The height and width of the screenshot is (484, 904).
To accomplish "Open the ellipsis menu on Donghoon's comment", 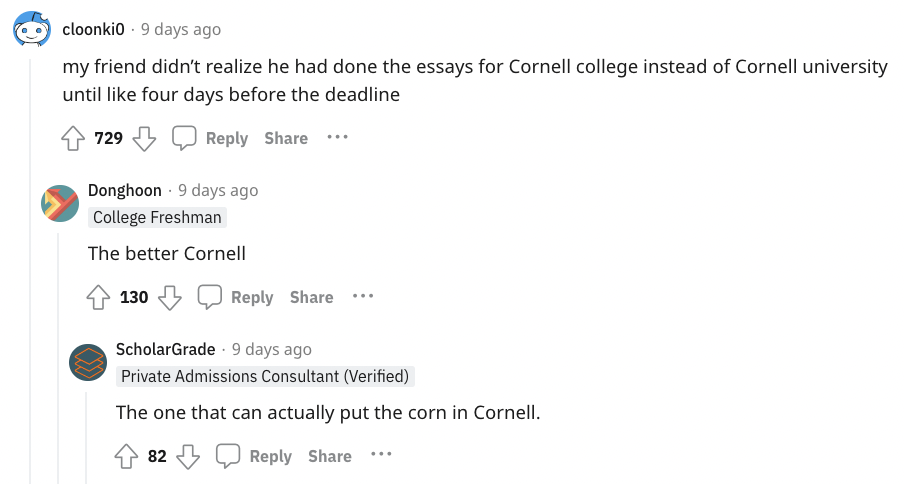I will [x=363, y=296].
